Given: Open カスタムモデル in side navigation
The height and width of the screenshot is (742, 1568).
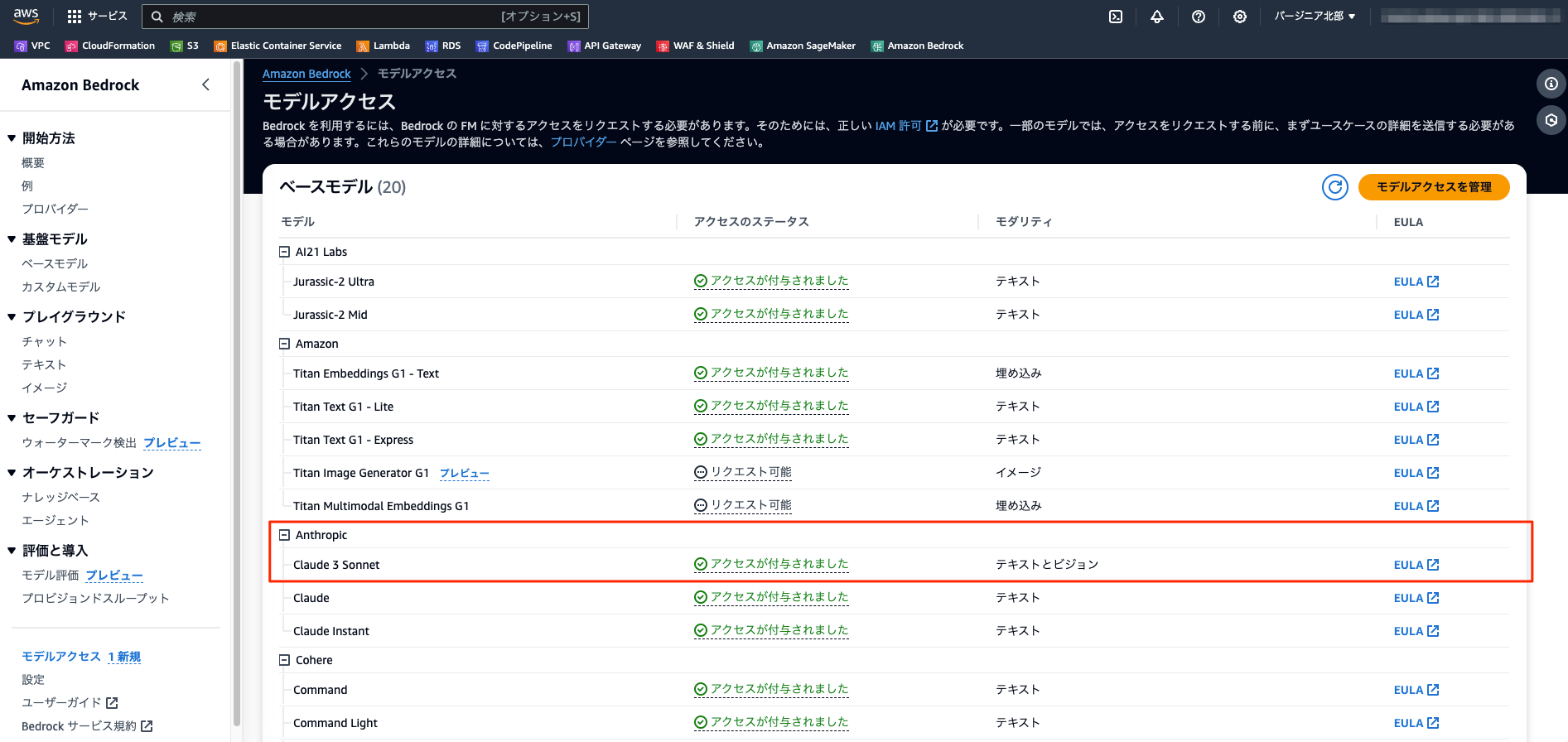Looking at the screenshot, I should [x=60, y=287].
